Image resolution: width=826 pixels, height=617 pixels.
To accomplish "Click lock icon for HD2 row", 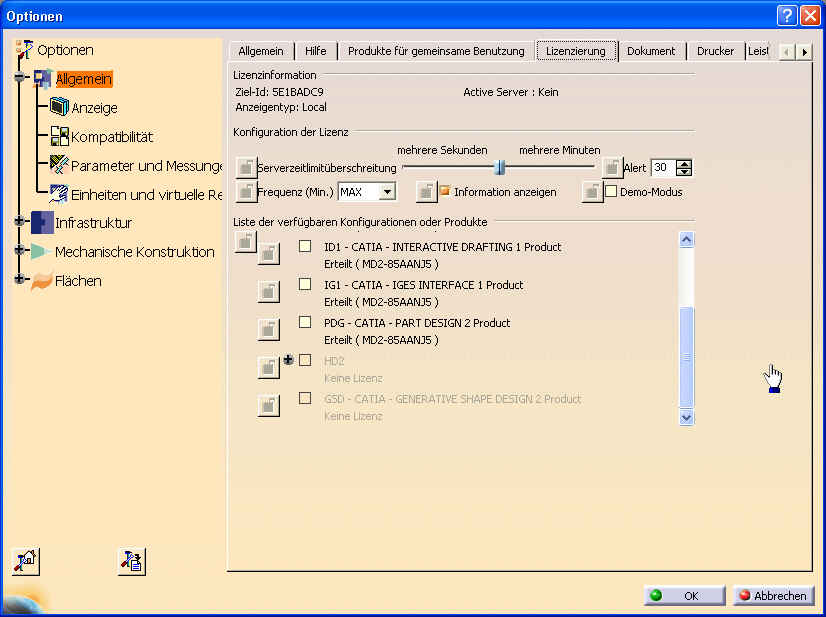I will click(268, 368).
